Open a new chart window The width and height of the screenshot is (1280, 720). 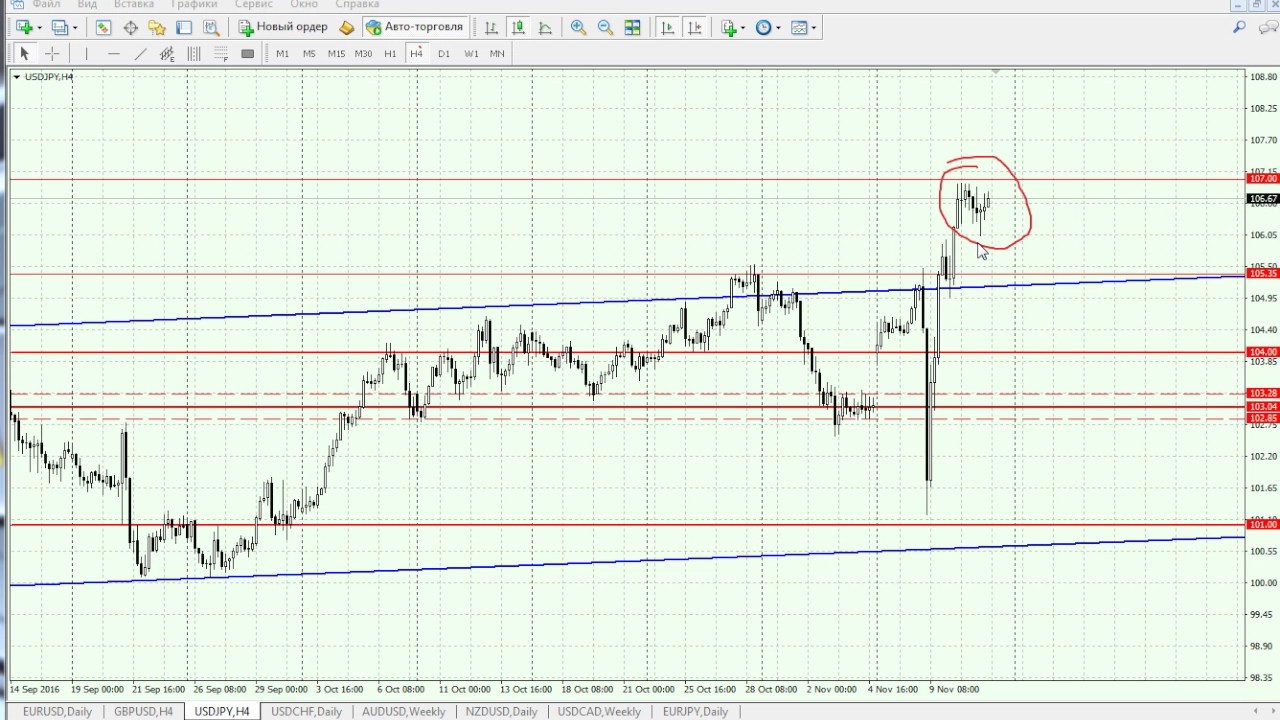[x=24, y=28]
